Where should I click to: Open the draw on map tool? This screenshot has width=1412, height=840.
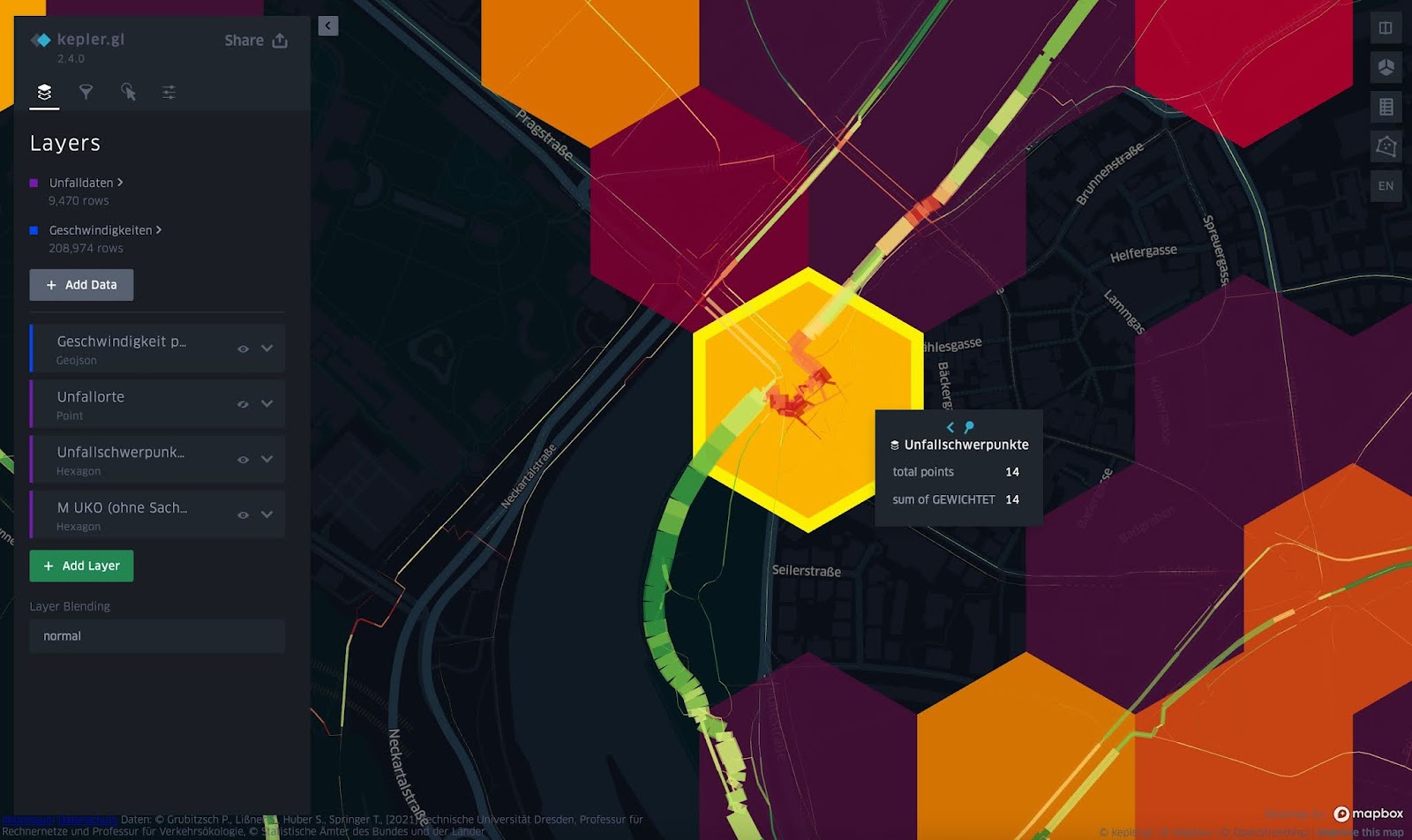pos(1386,146)
